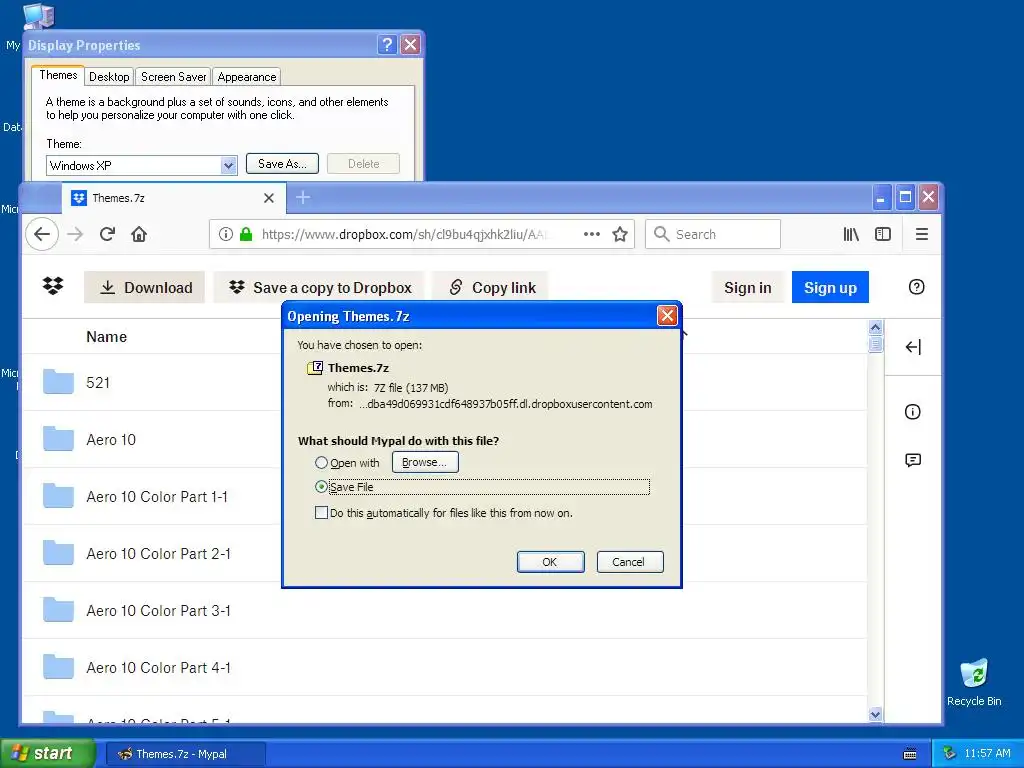Open the Appearance tab
The height and width of the screenshot is (768, 1024).
point(247,76)
